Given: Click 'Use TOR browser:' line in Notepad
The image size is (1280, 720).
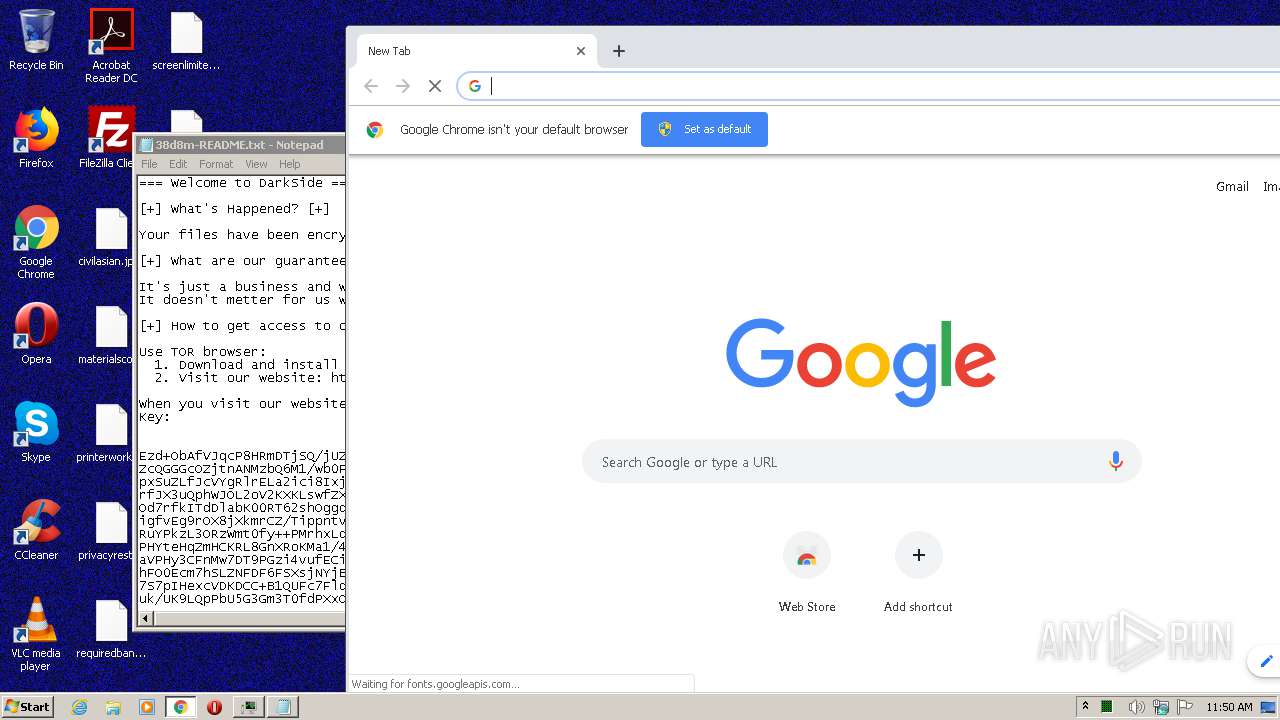Looking at the screenshot, I should click(x=203, y=352).
